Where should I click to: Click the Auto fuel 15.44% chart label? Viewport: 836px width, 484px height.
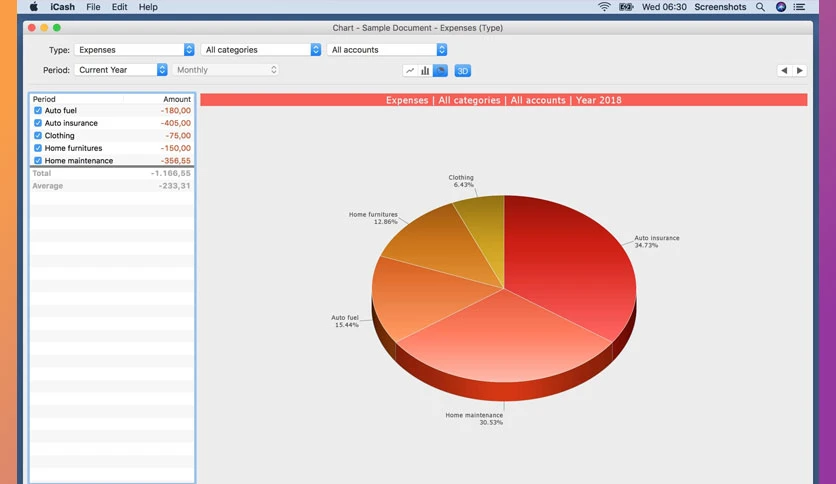pyautogui.click(x=345, y=321)
